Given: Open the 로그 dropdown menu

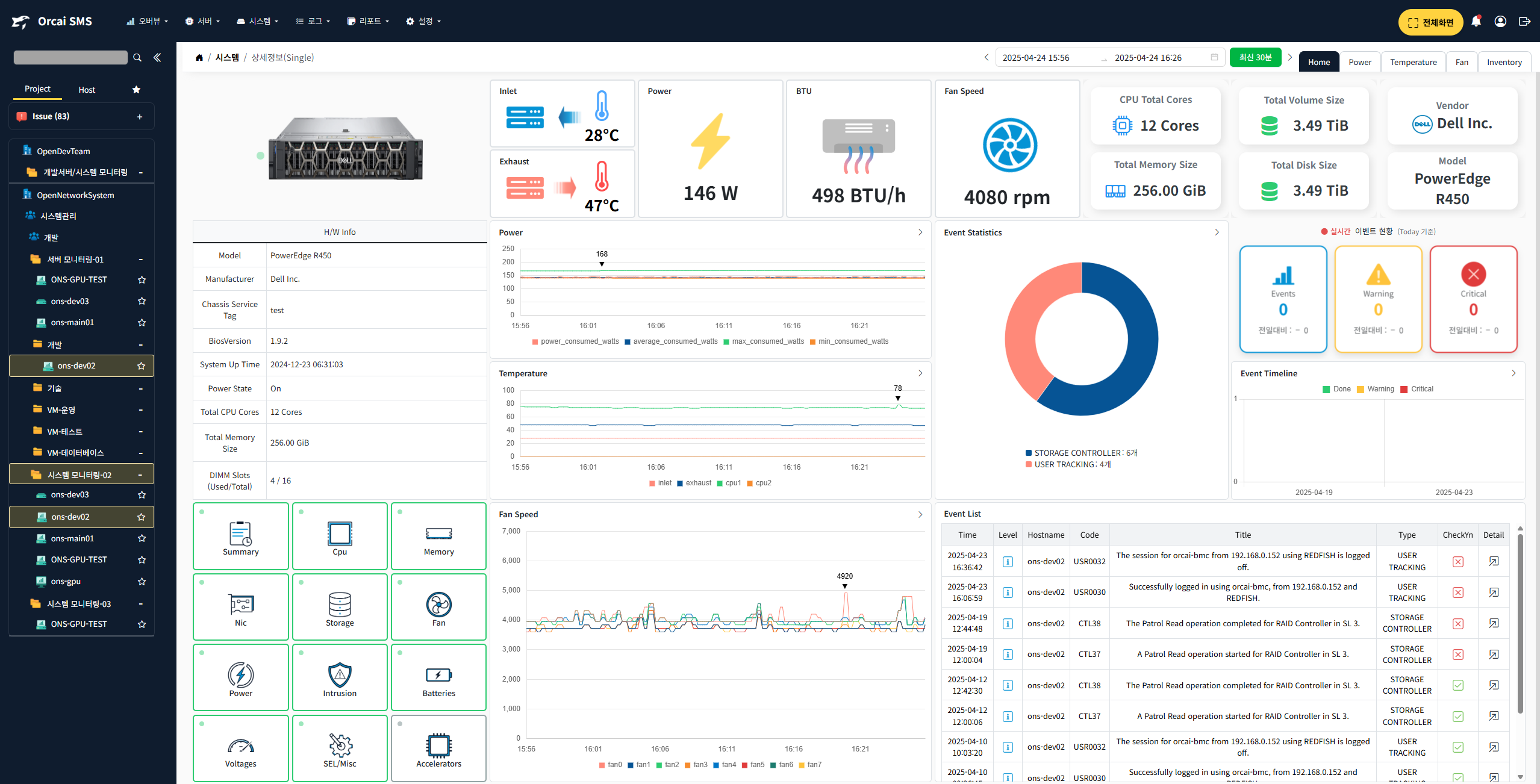Looking at the screenshot, I should click(x=313, y=21).
